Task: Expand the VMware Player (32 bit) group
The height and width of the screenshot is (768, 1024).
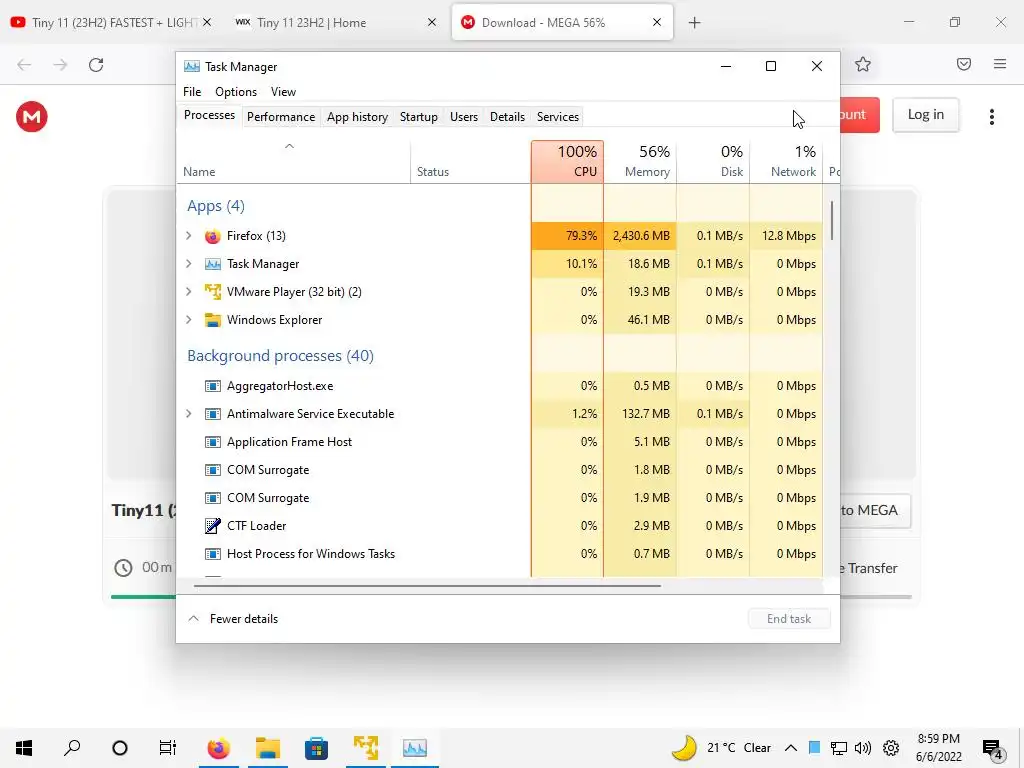Action: click(189, 292)
